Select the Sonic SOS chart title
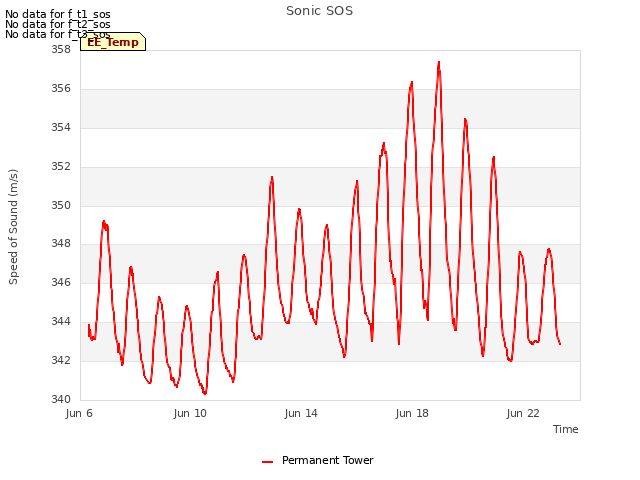 point(319,11)
